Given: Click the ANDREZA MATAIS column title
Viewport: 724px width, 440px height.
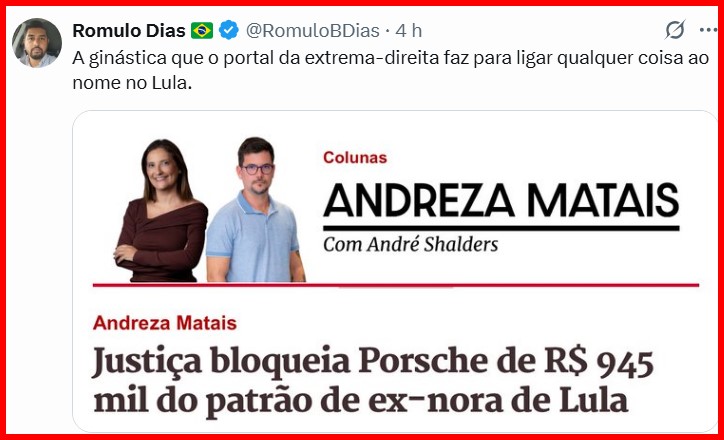Looking at the screenshot, I should pyautogui.click(x=501, y=199).
